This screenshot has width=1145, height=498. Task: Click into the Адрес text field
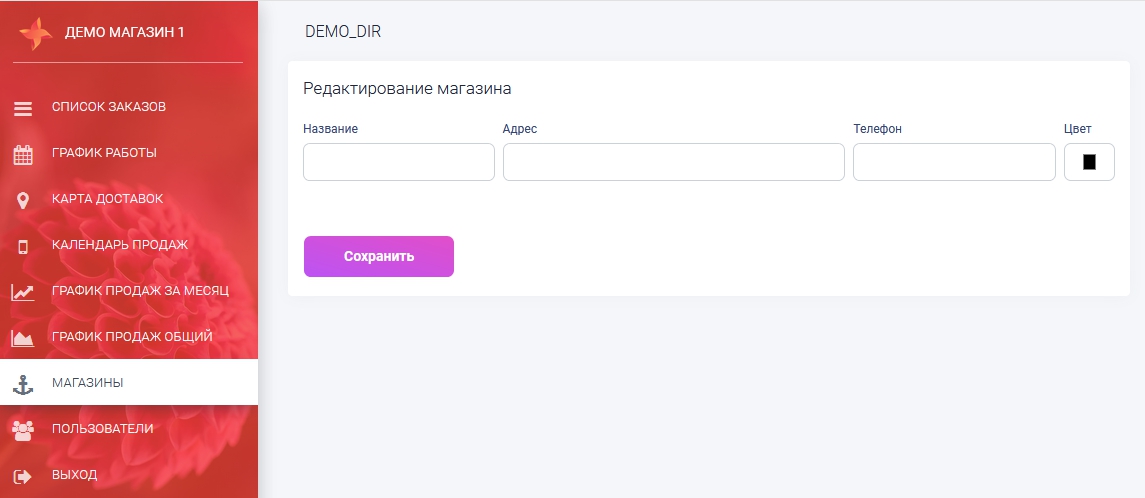click(673, 162)
